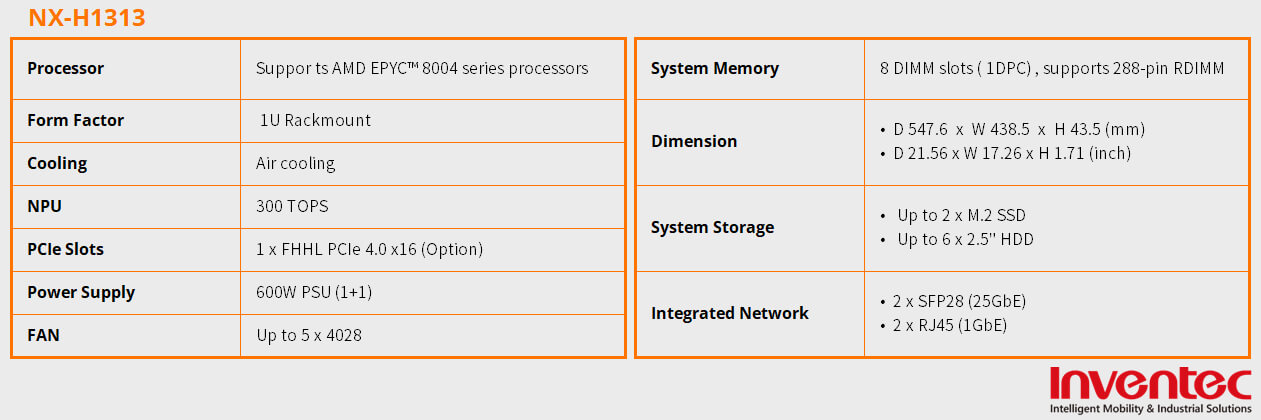Click the Up to 5 x 4028 fan value
This screenshot has height=420, width=1261.
309,335
